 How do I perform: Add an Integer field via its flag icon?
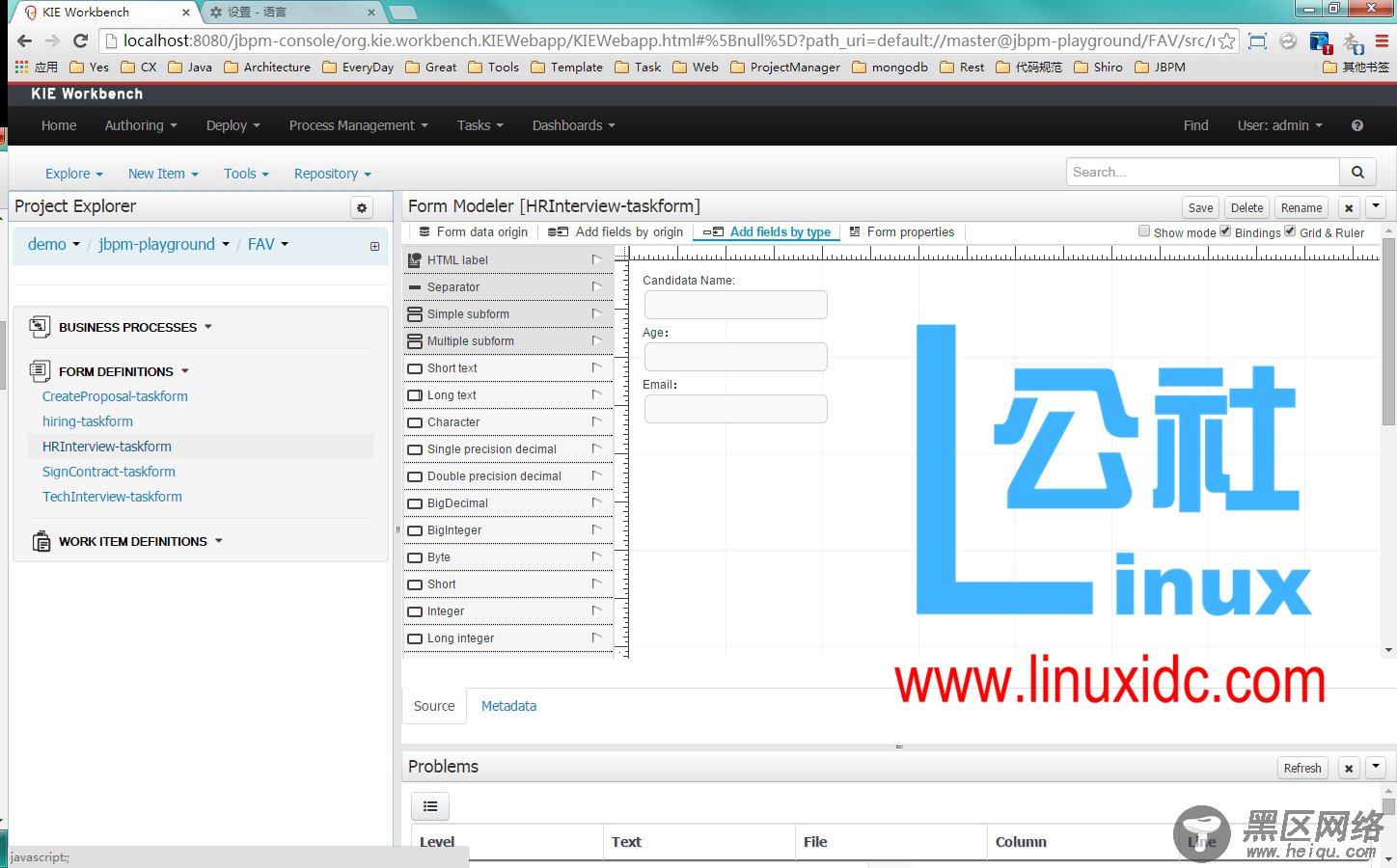(x=596, y=610)
